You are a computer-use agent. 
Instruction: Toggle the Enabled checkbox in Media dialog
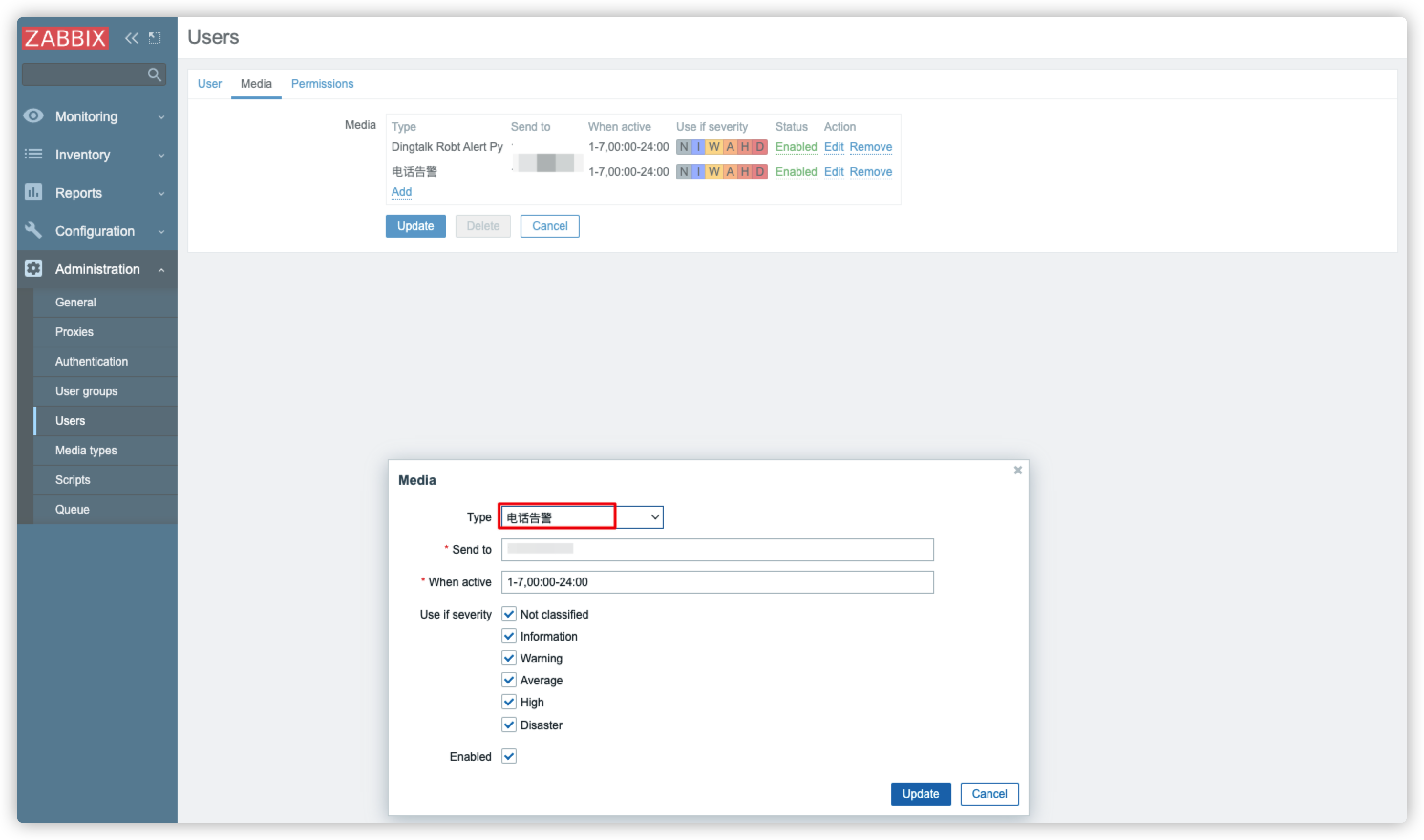coord(509,756)
